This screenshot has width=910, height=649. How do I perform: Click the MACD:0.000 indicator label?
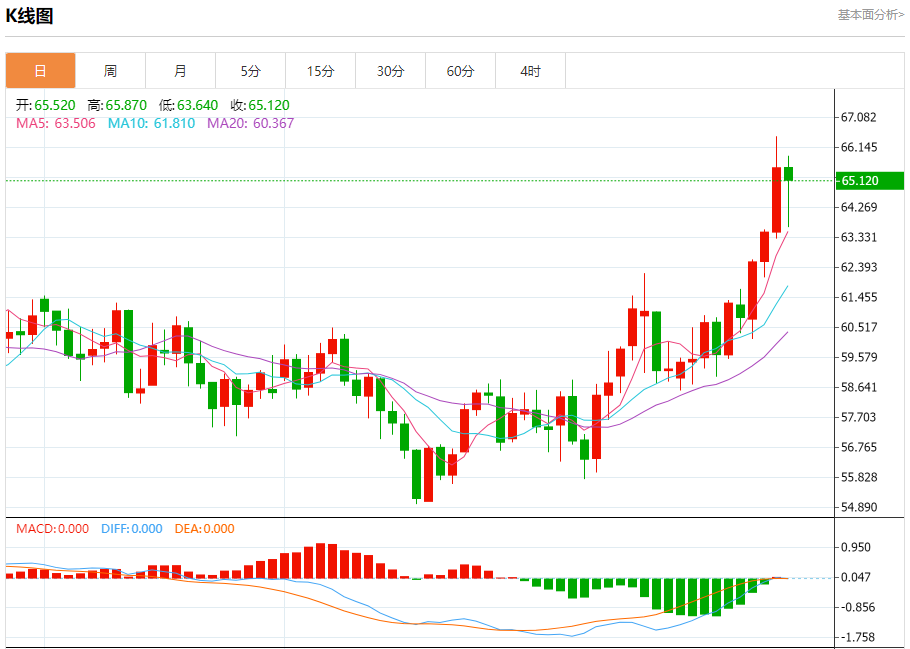[x=52, y=529]
